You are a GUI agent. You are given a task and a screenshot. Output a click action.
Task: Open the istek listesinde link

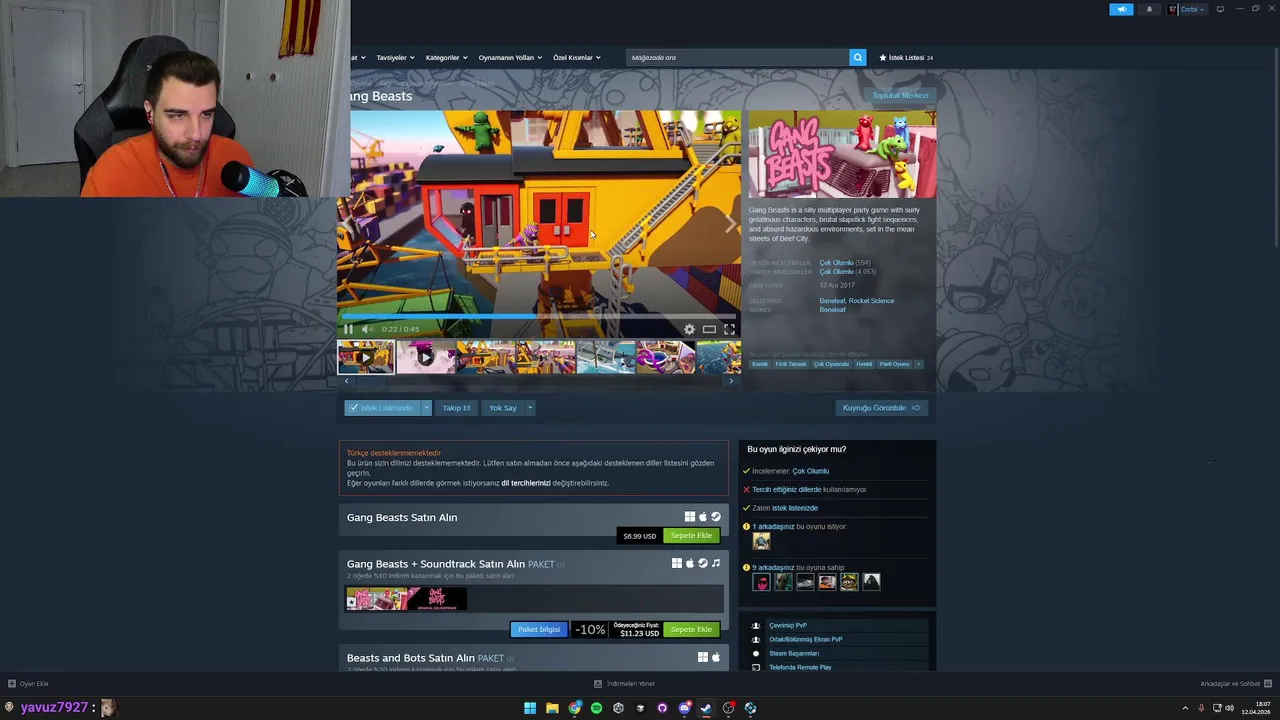(x=795, y=508)
